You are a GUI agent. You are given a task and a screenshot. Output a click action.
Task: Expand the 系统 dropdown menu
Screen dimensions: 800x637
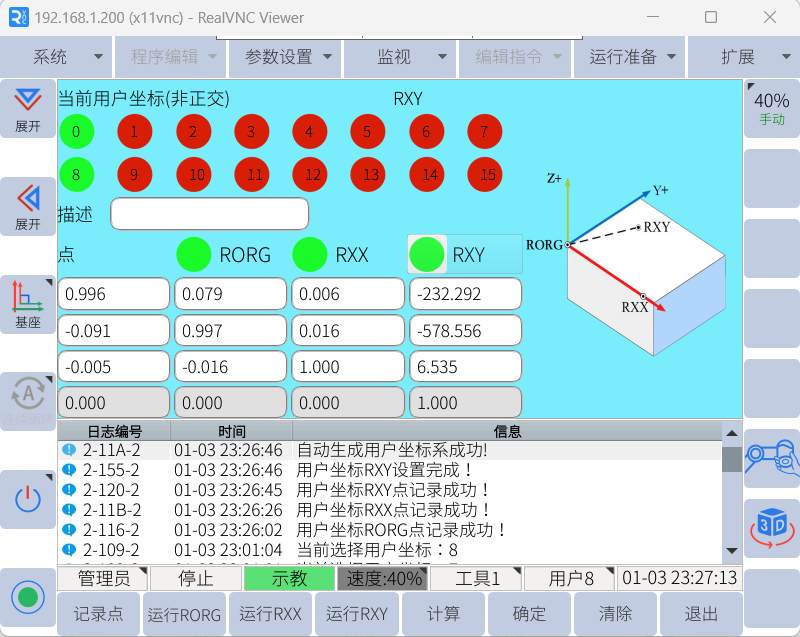(x=57, y=57)
